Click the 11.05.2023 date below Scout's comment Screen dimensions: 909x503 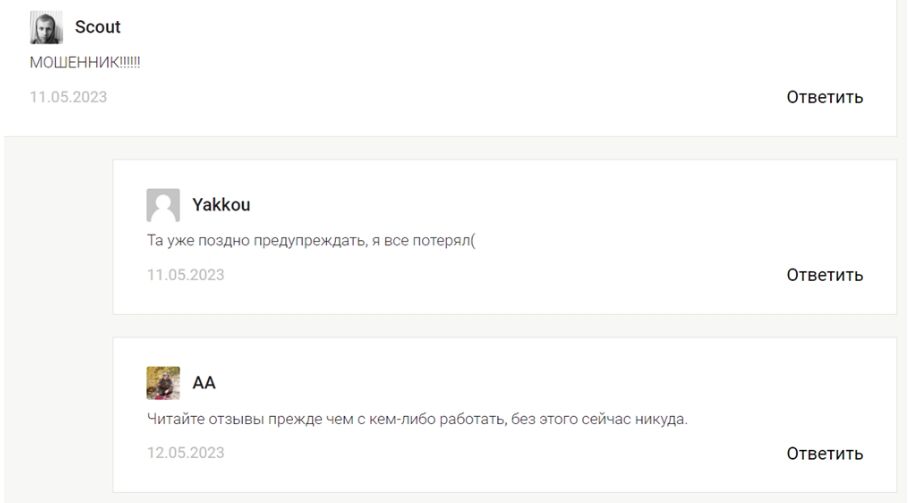(x=69, y=97)
